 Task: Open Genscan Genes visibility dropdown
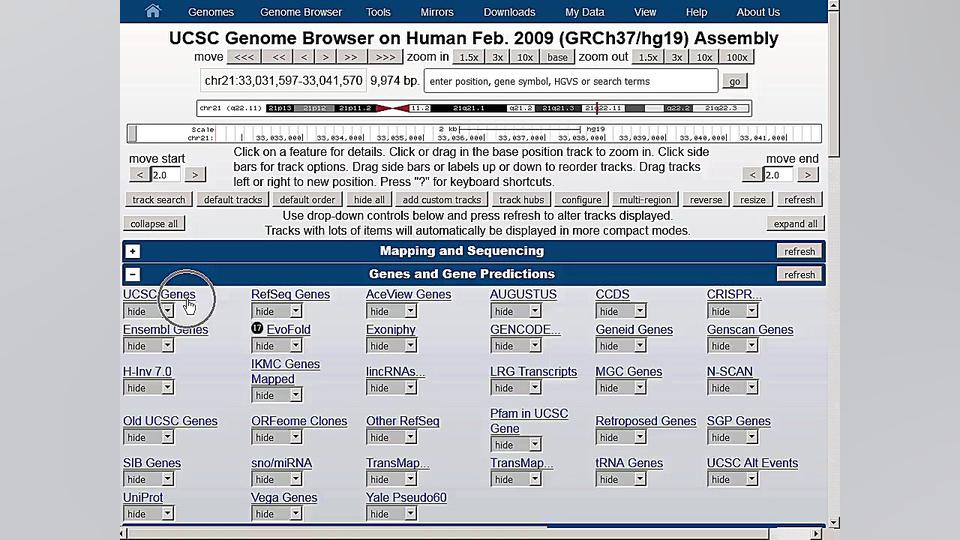tap(733, 346)
